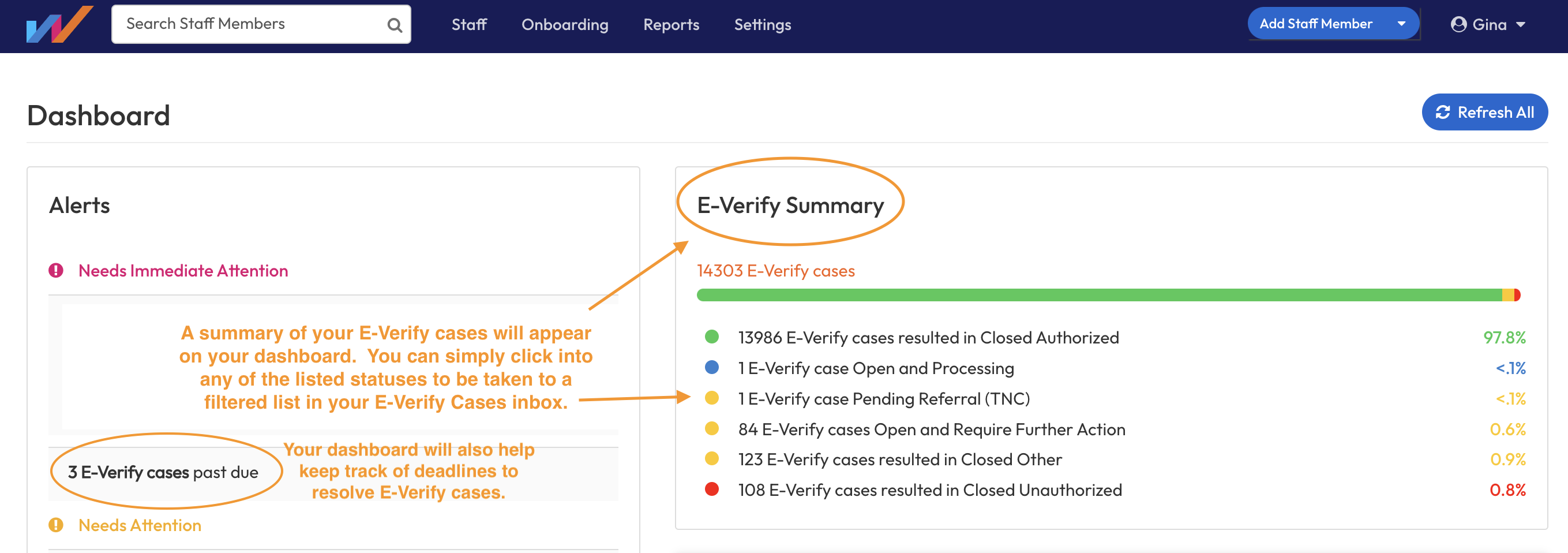Click the blue dot beside Open and Processing

pos(711,367)
